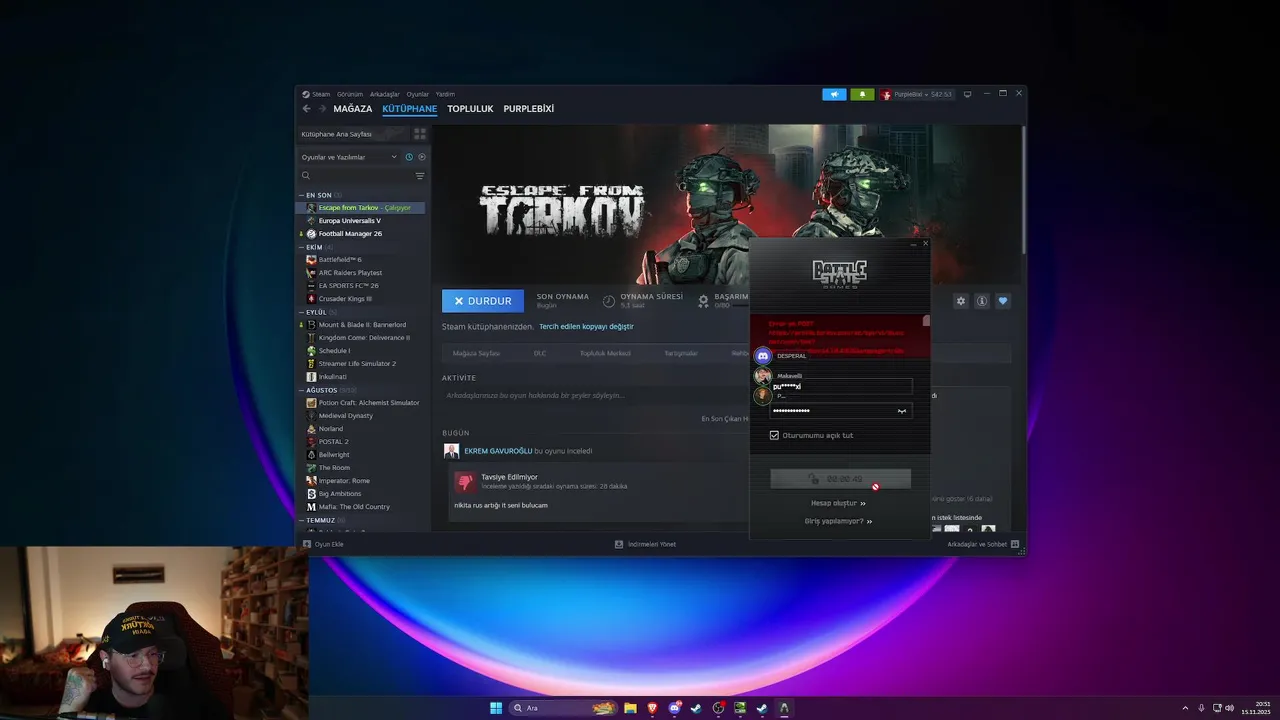
Task: Collapse the EN SON section
Action: tap(300, 195)
